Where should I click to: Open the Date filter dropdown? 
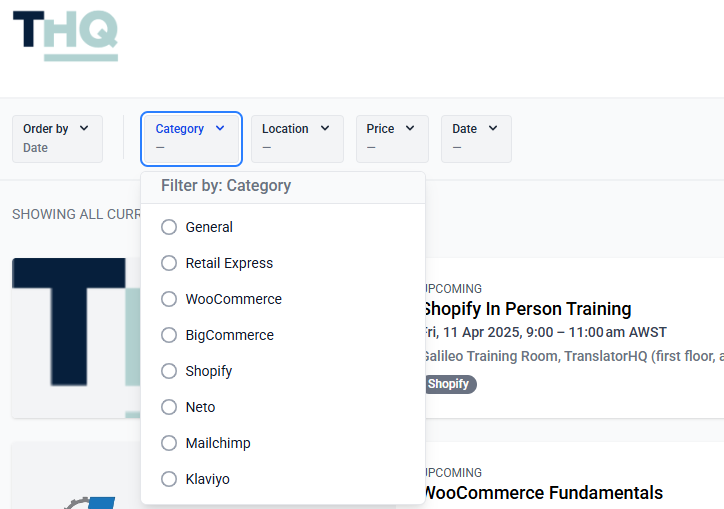476,139
